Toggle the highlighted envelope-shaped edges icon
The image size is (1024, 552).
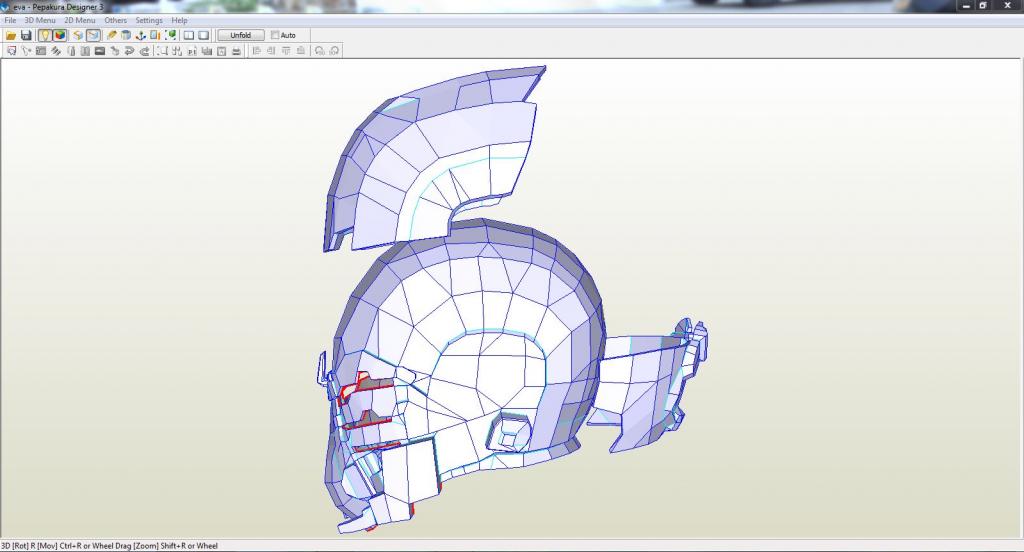(93, 35)
